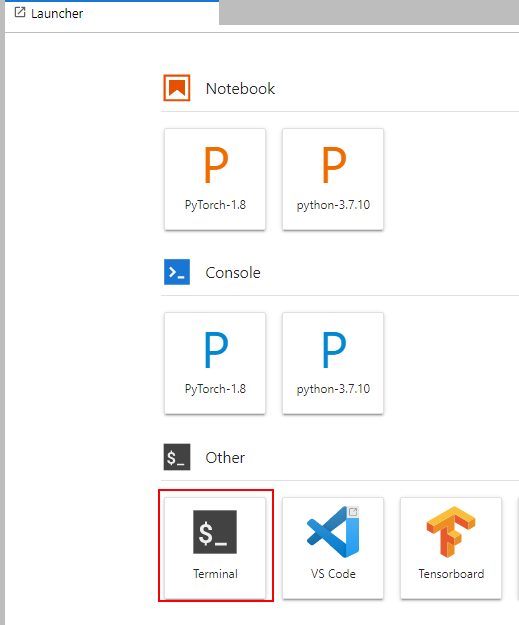Click the blue Console section icon
Viewport: 519px width, 625px height.
point(177,272)
